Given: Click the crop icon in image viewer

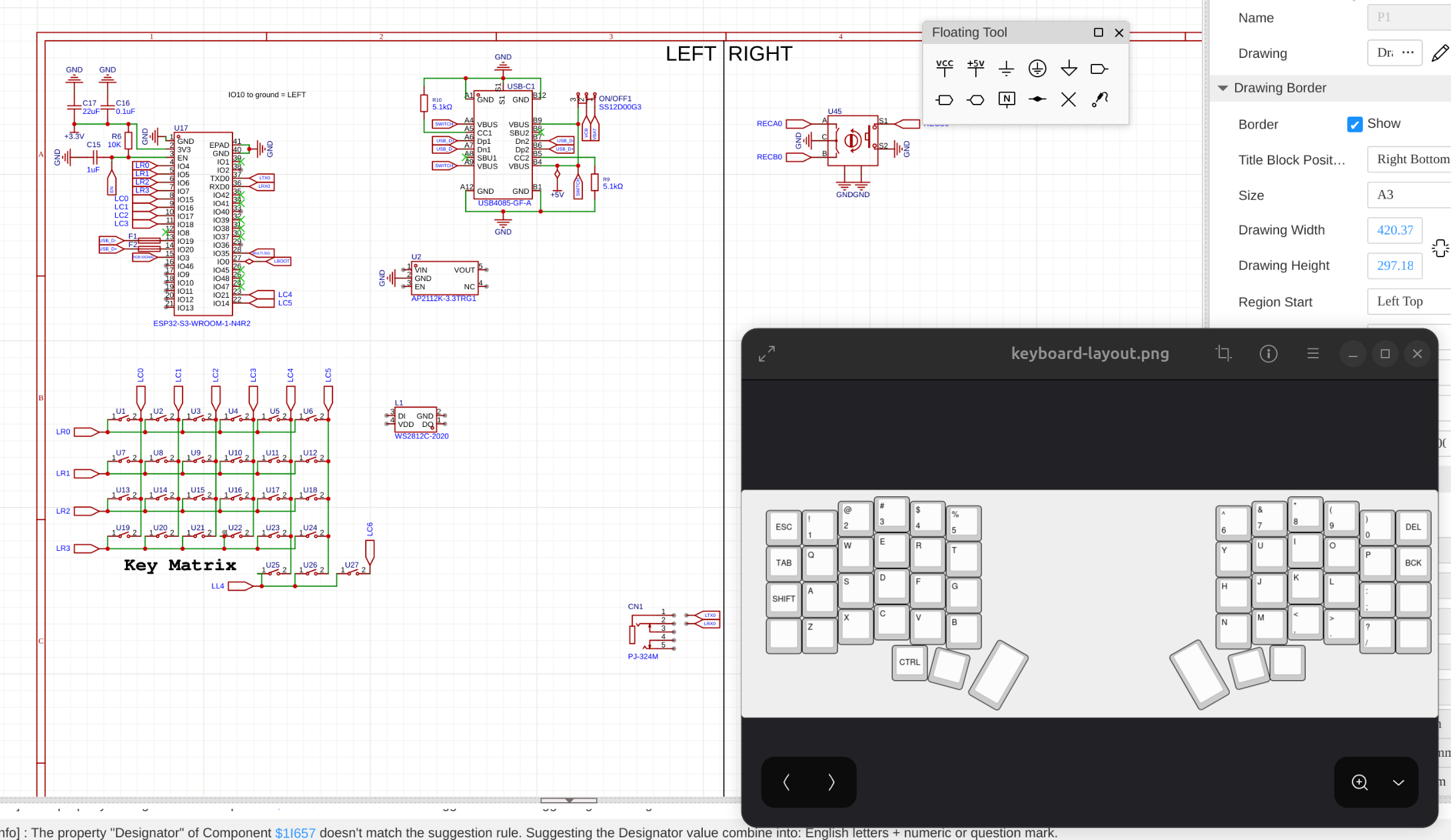Looking at the screenshot, I should coord(1223,353).
